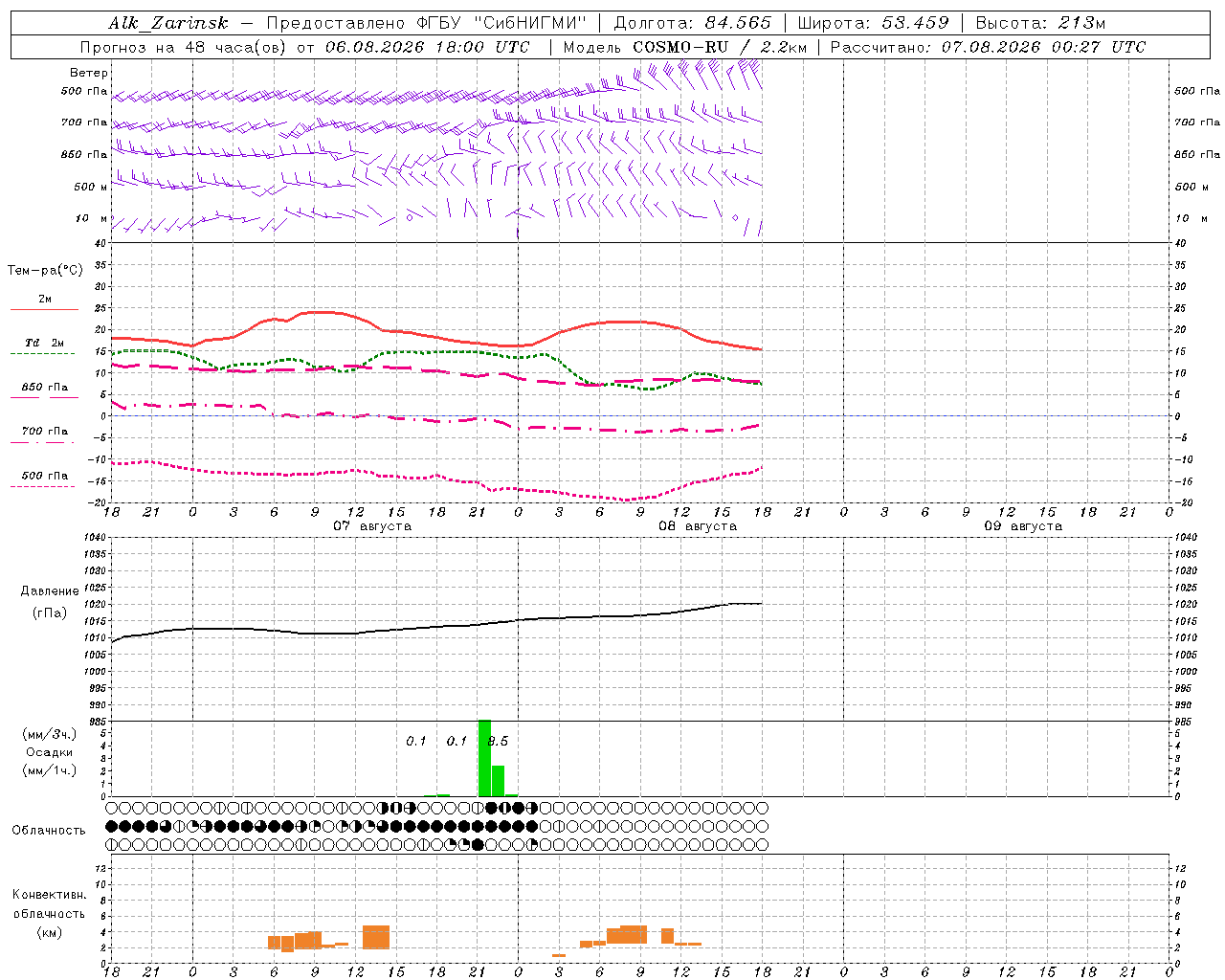Click the Осадки precipitation label
This screenshot has height=980, width=1225.
(50, 752)
